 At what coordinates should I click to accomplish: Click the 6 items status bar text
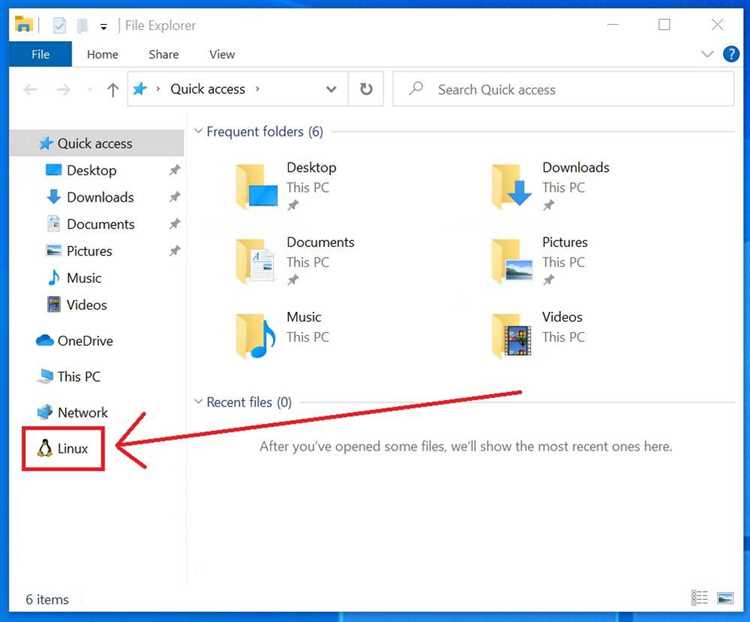point(47,600)
